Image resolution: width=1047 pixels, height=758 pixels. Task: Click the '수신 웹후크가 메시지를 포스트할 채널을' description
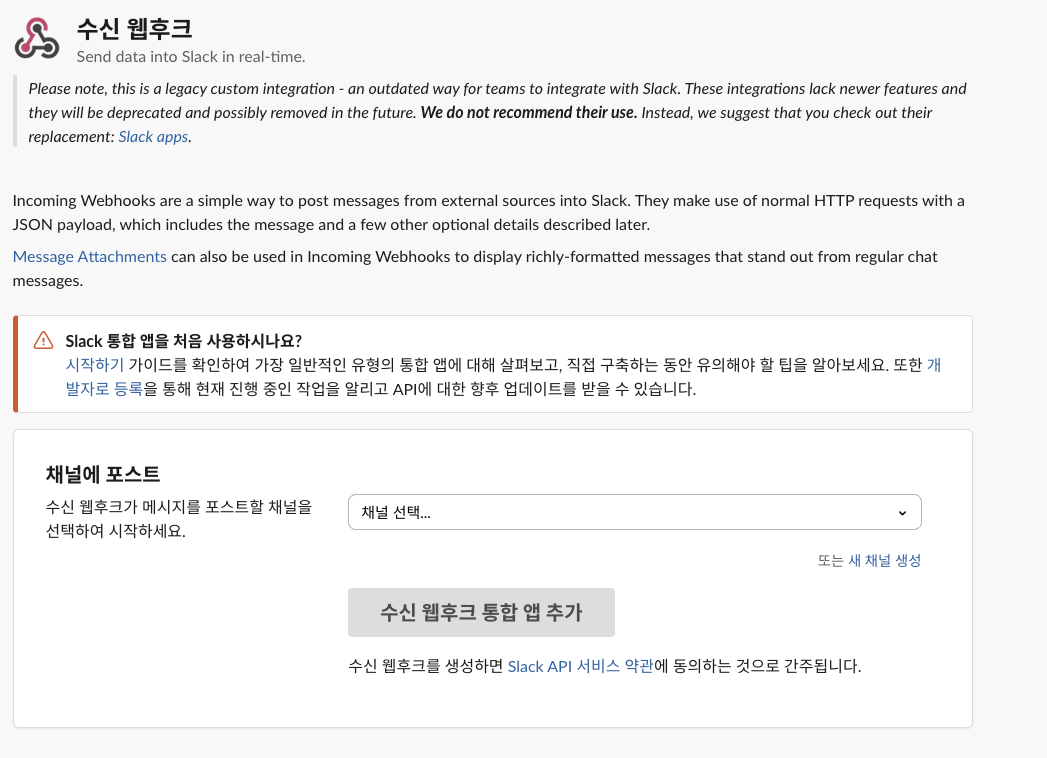tap(179, 508)
